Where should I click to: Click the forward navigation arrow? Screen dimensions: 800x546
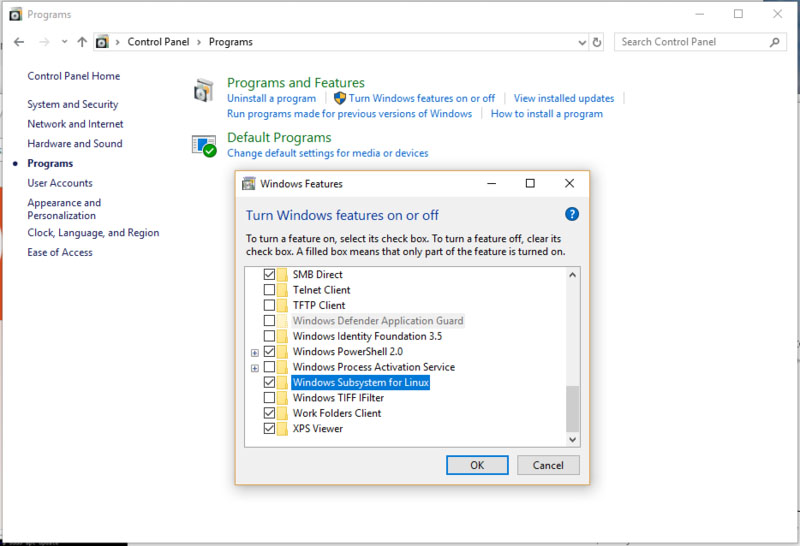(43, 42)
